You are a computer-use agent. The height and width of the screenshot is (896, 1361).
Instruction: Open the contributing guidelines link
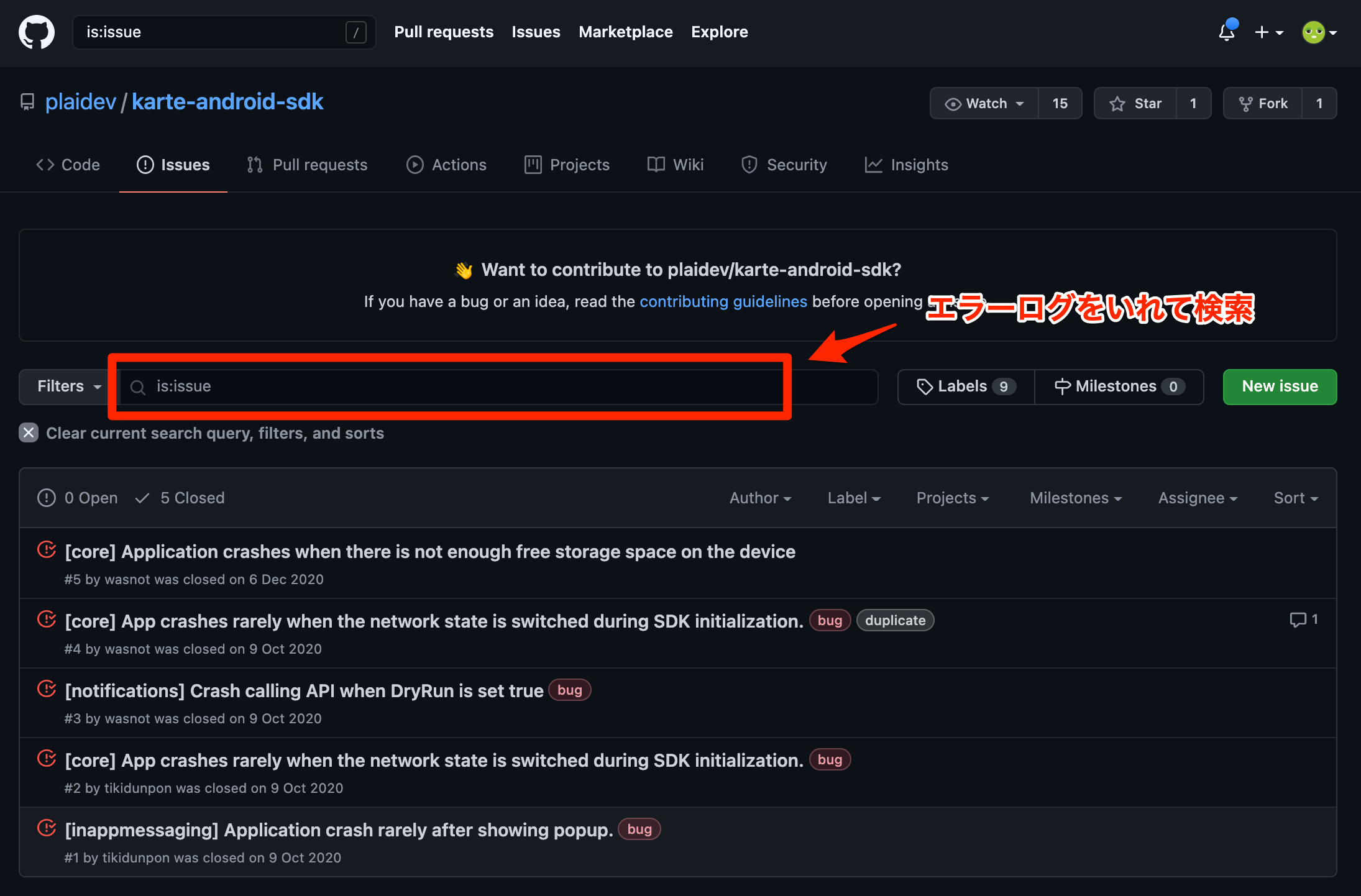tap(723, 301)
